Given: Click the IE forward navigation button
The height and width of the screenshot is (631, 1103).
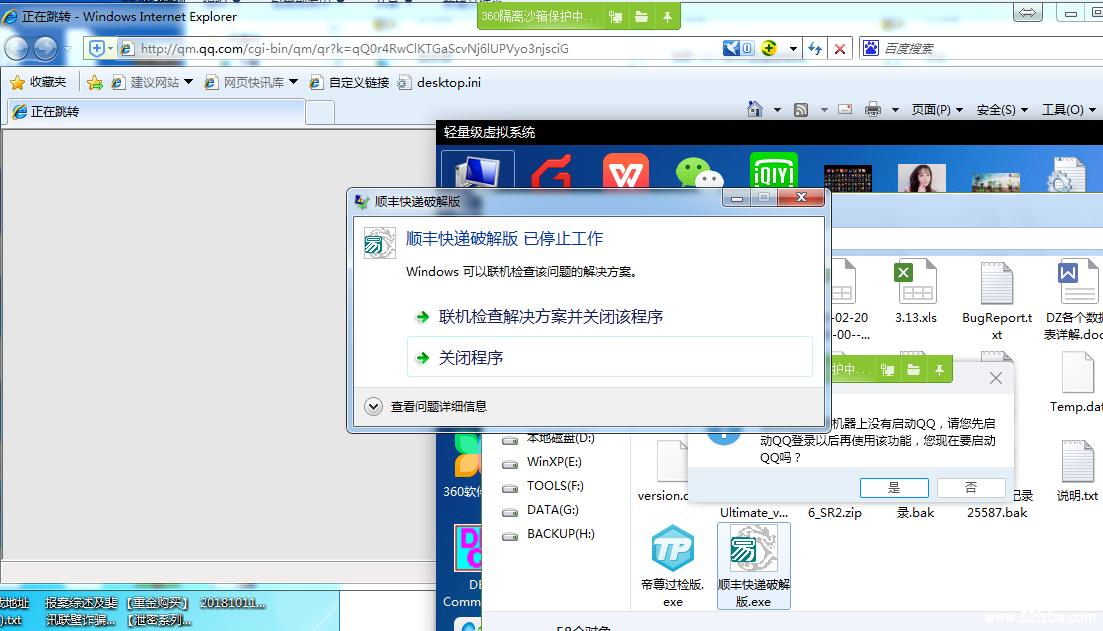Looking at the screenshot, I should point(46,49).
